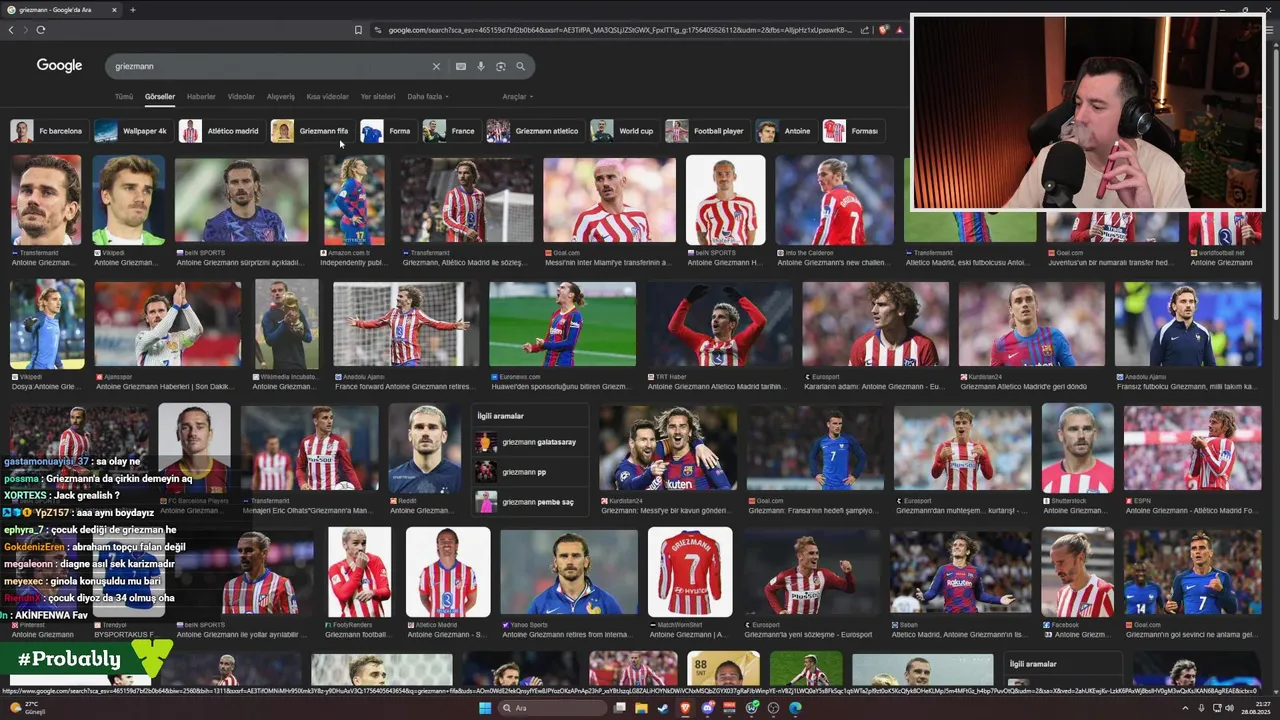Open the Shutterstock Griezmann image

(x=1077, y=448)
